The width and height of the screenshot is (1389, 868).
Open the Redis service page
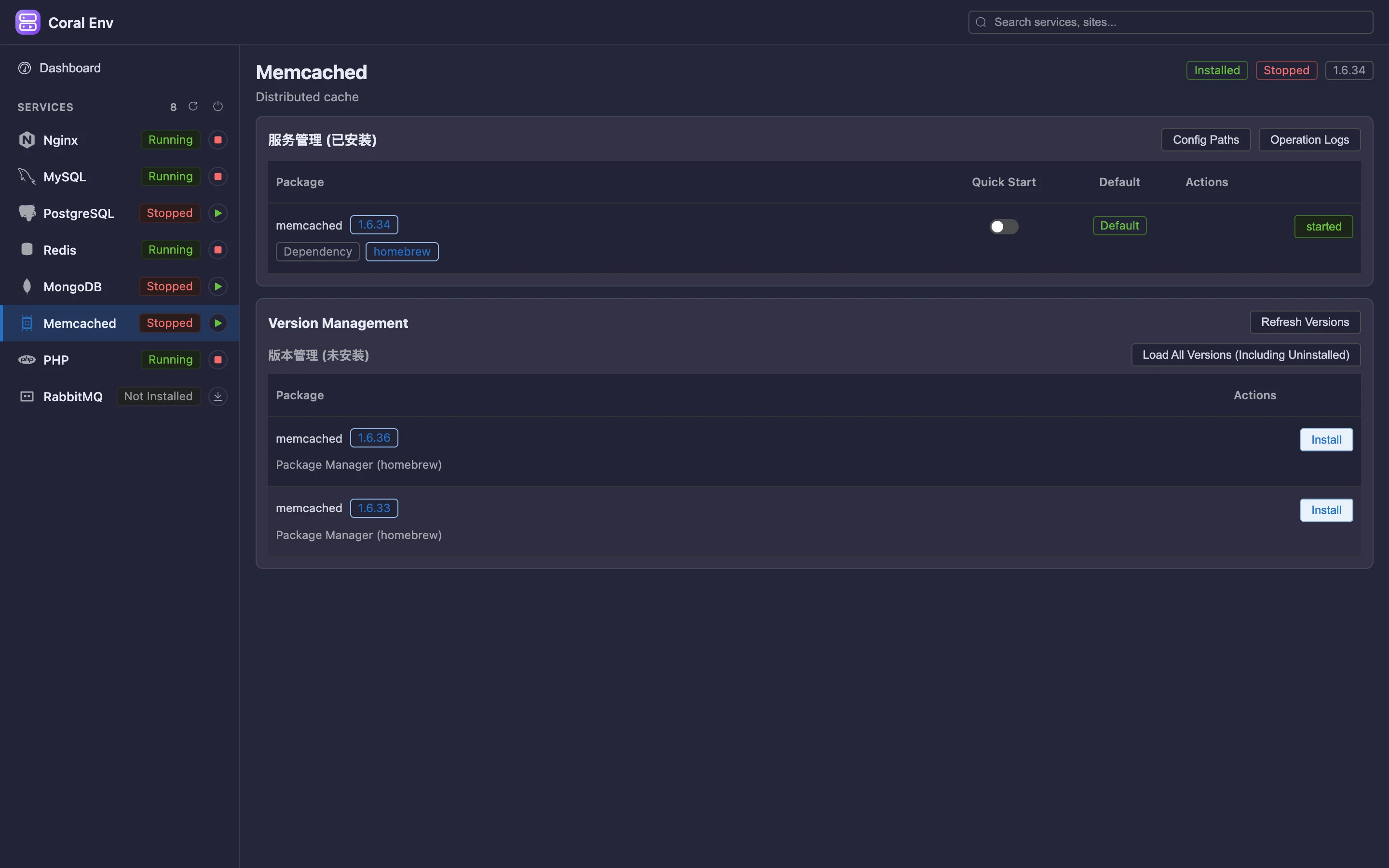pos(120,250)
